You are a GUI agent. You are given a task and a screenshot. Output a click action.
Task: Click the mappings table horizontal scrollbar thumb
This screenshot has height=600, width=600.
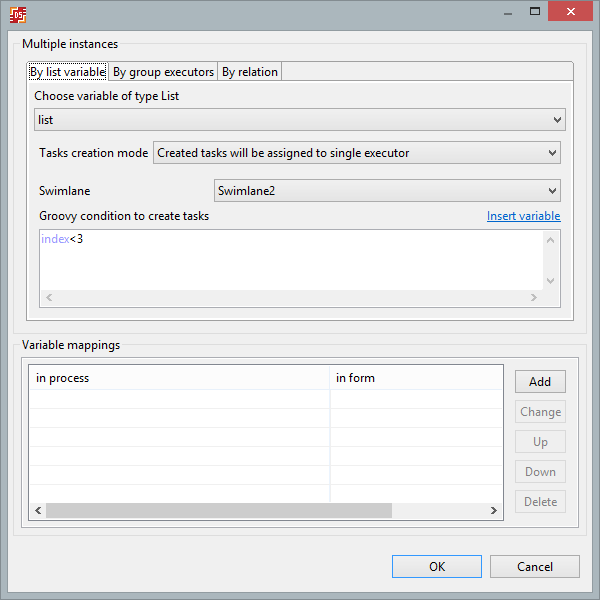pyautogui.click(x=218, y=511)
